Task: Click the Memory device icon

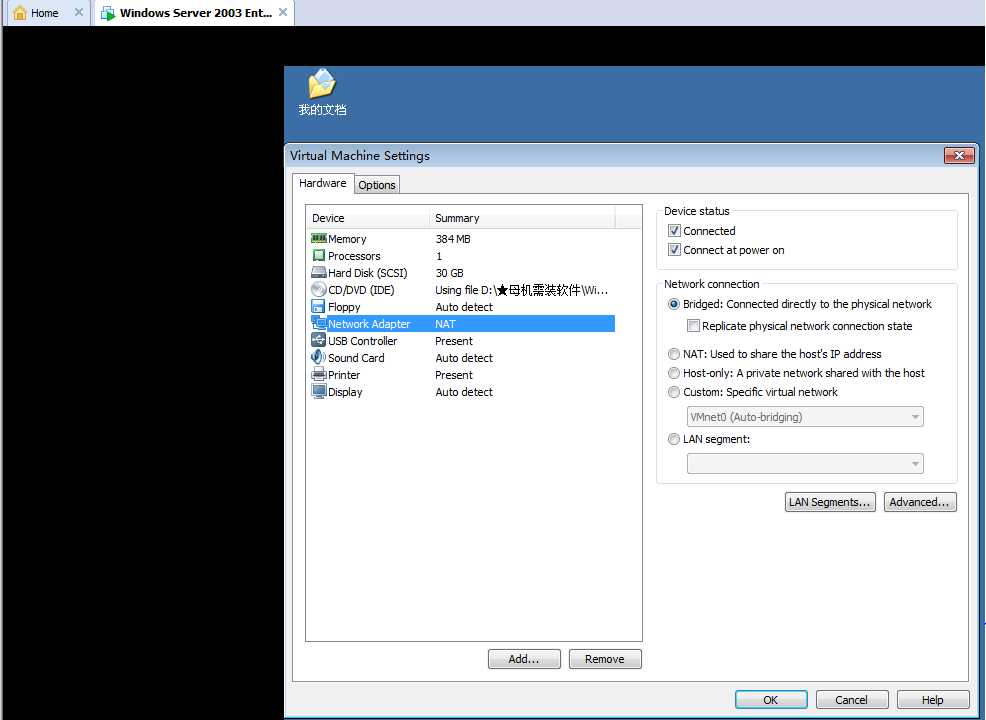Action: coord(319,238)
